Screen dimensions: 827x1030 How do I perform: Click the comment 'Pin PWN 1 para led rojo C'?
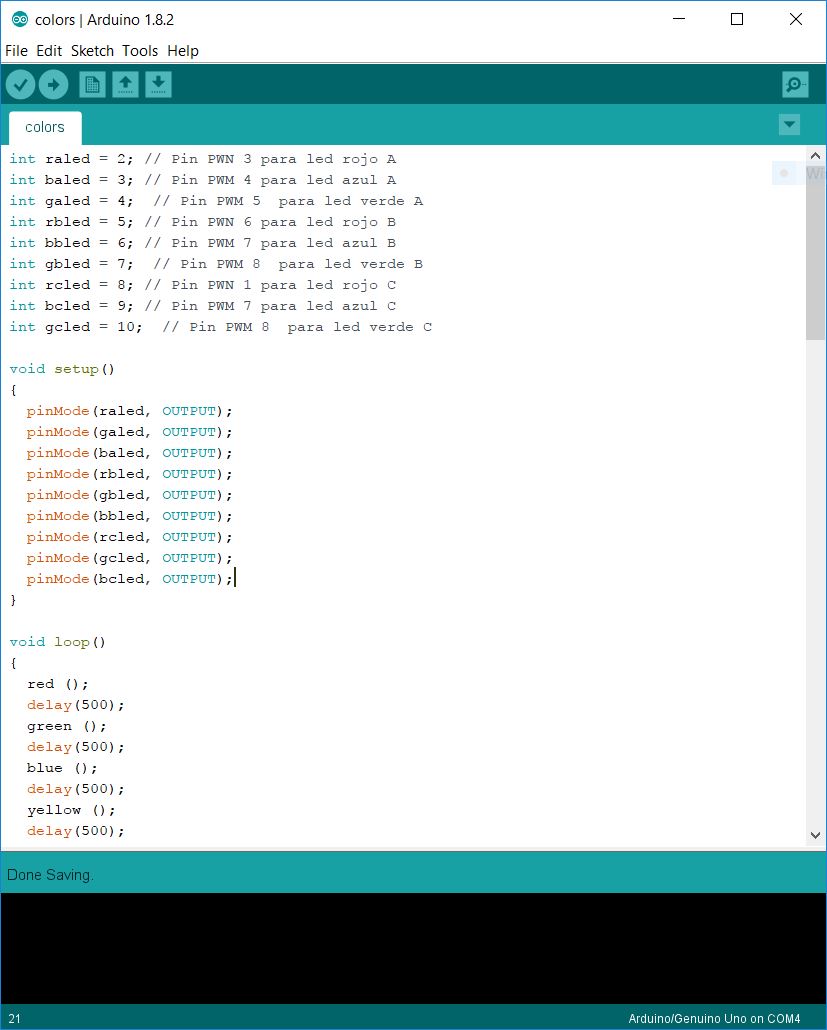pos(270,285)
